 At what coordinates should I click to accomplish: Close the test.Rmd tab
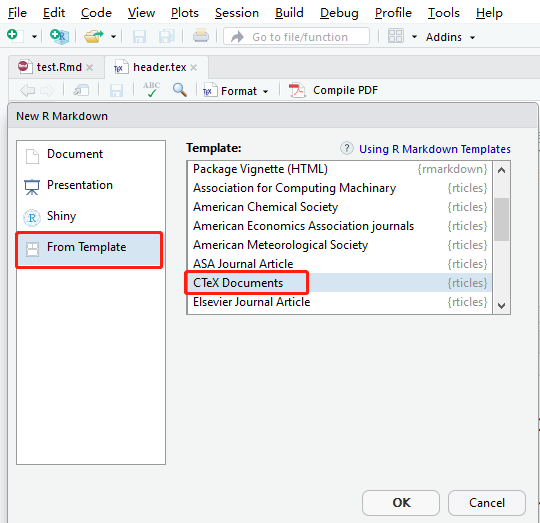tap(90, 67)
